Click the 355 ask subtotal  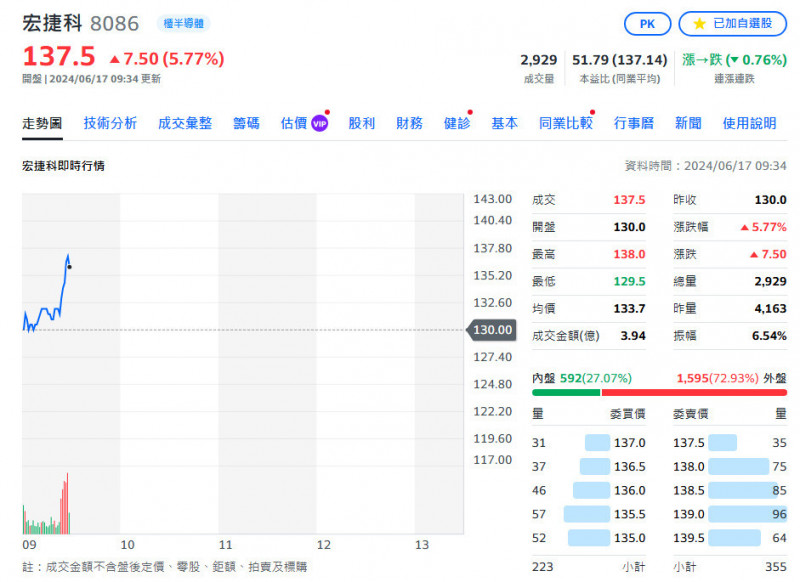pos(776,567)
